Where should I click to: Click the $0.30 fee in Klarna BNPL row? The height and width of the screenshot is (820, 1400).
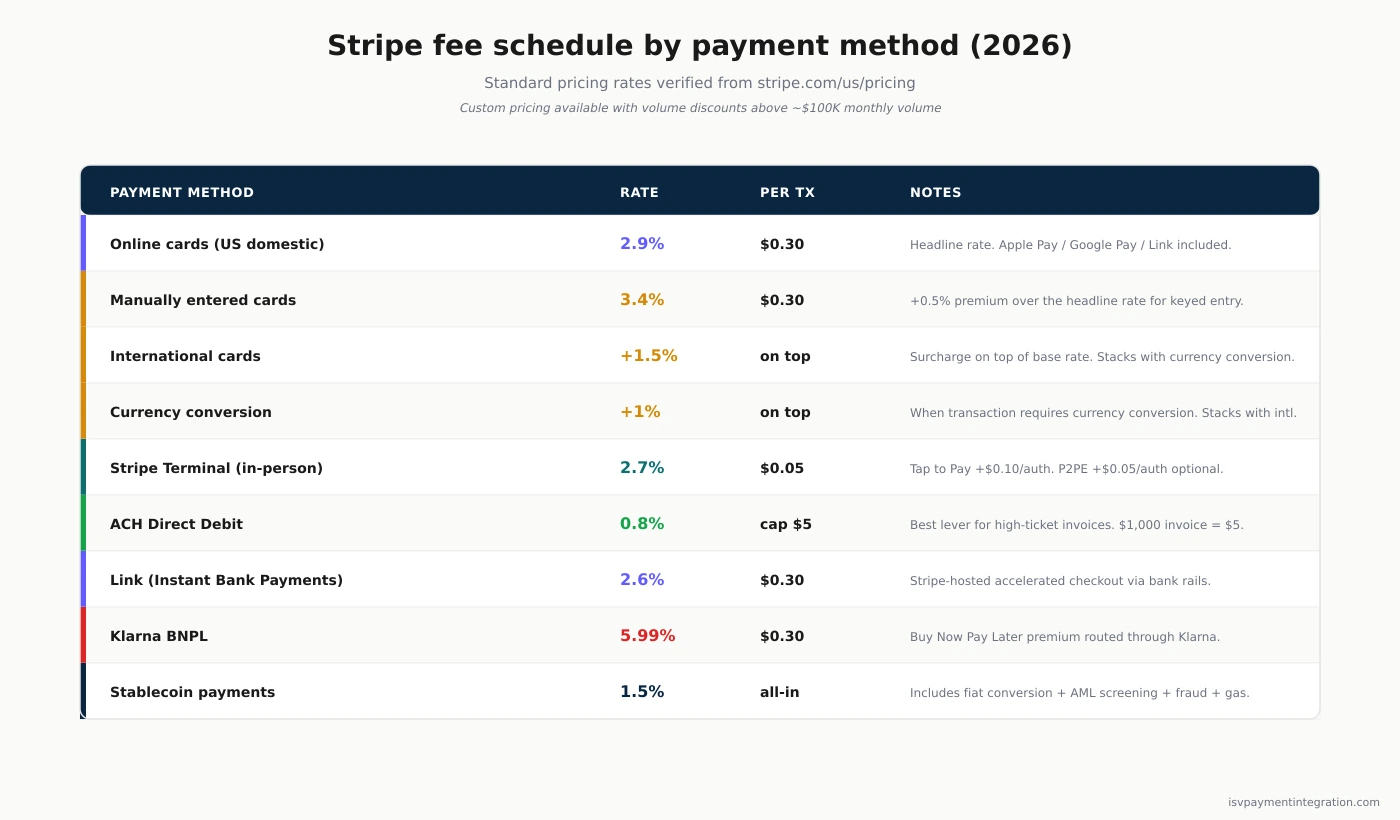[x=782, y=636]
